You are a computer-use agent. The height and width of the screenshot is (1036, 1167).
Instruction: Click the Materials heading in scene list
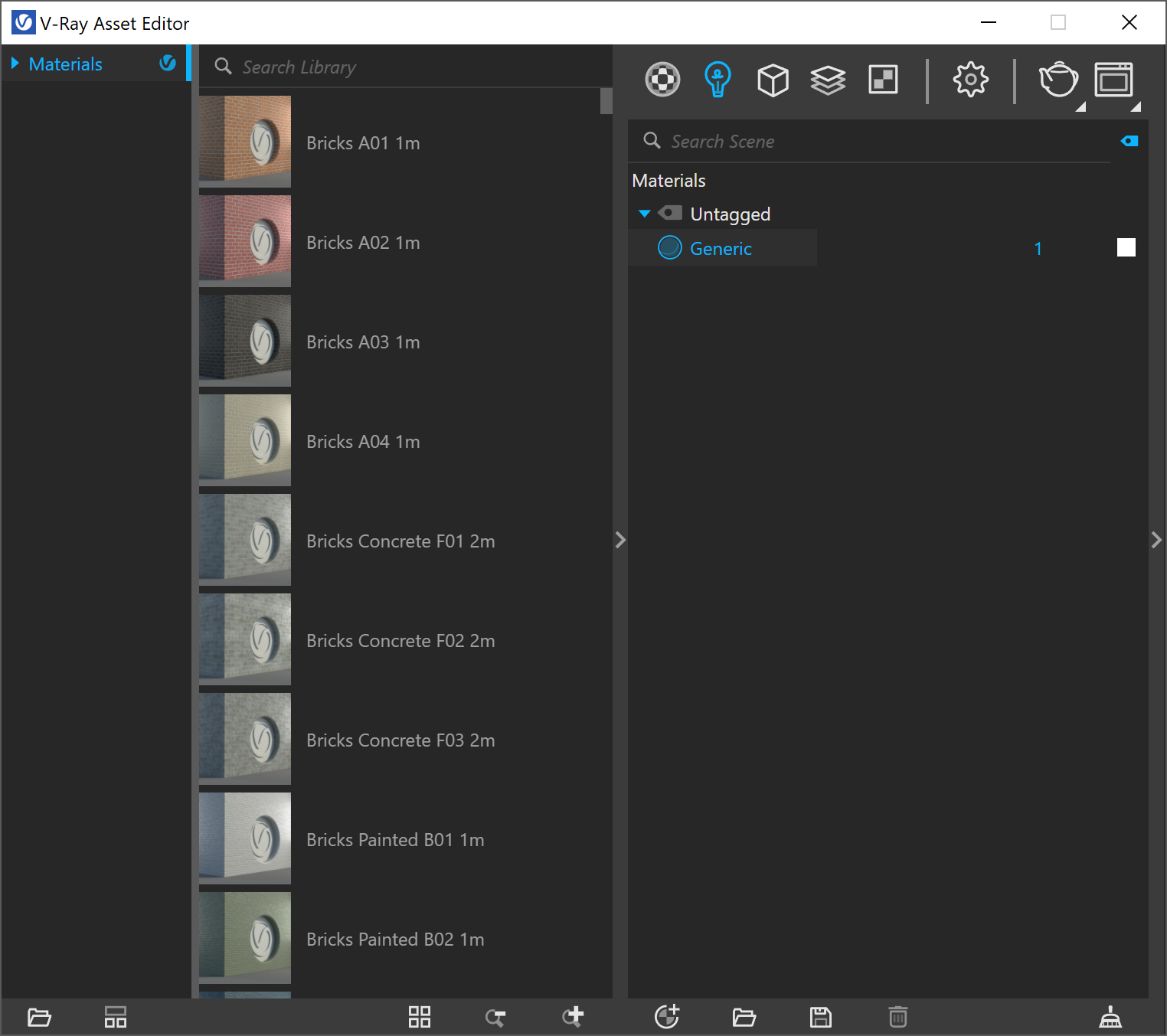[x=668, y=181]
